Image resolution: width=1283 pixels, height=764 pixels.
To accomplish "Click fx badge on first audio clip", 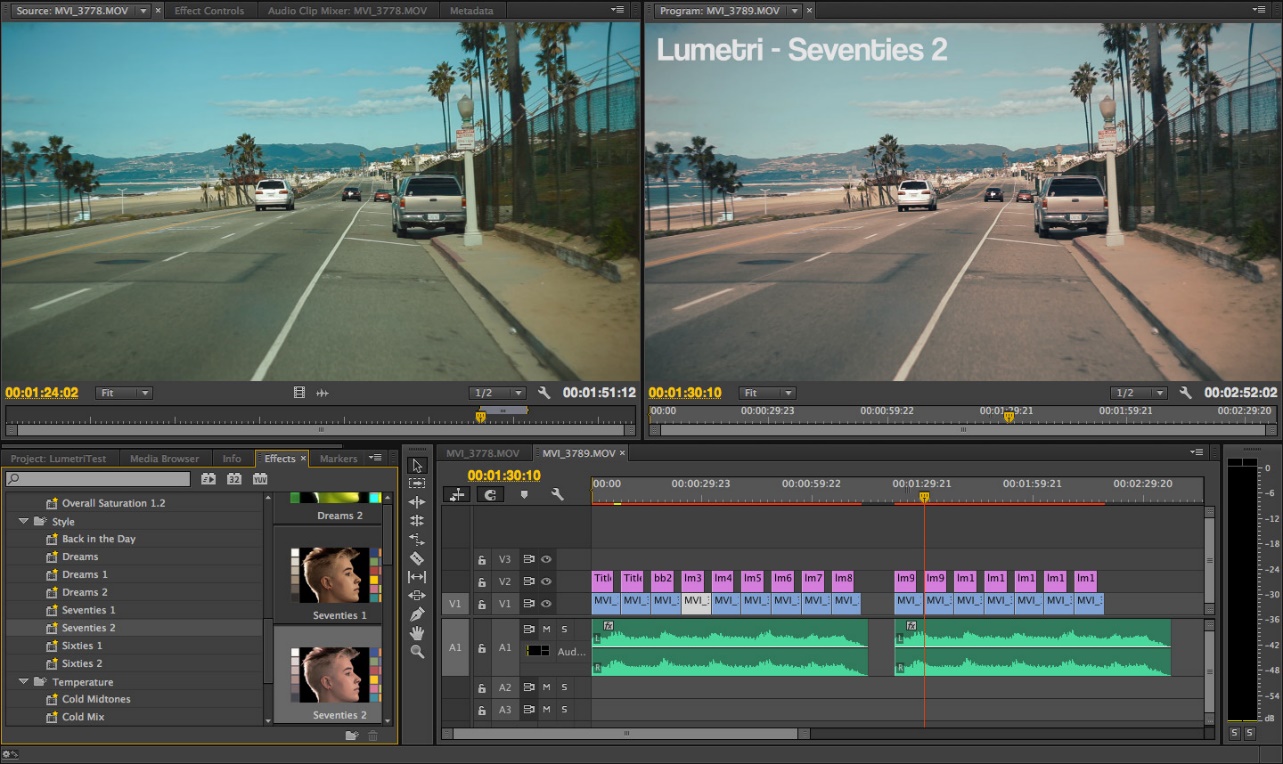I will tap(607, 626).
